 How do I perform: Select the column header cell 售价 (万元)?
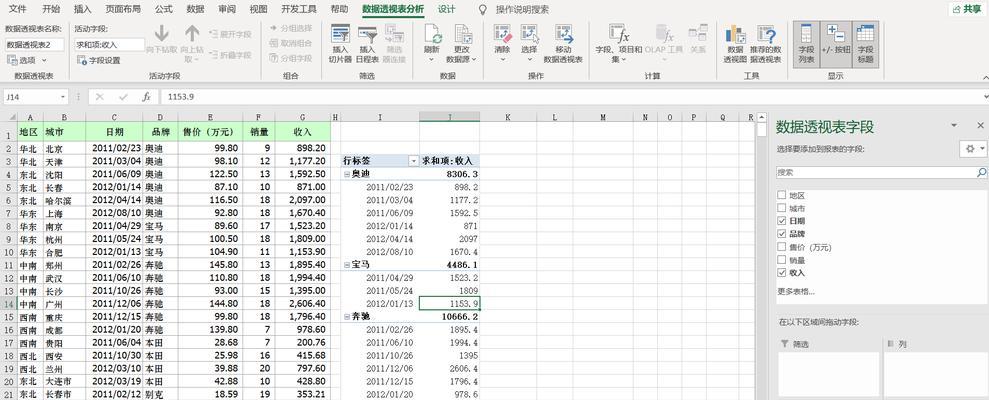(210, 132)
